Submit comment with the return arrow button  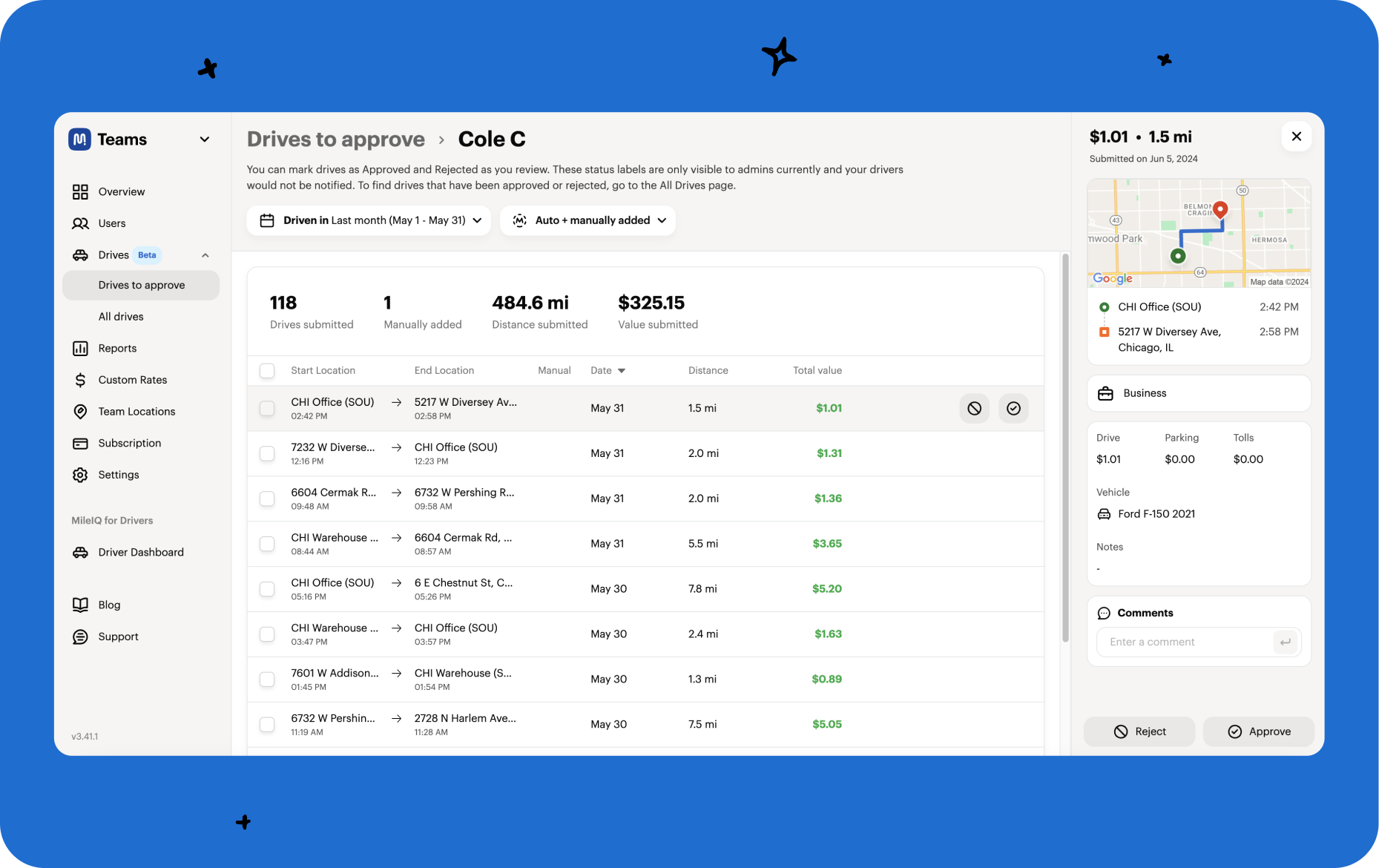click(x=1286, y=642)
